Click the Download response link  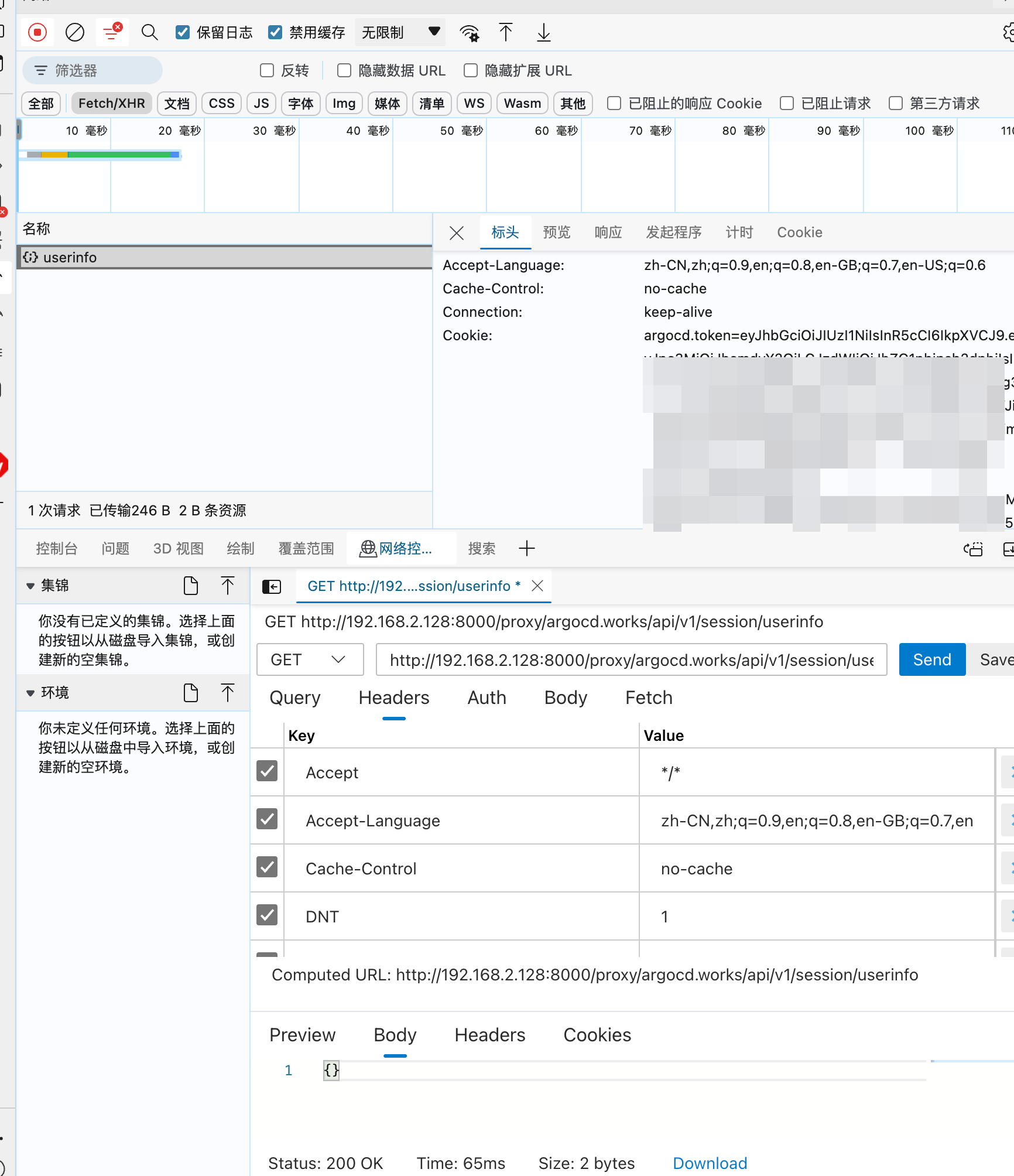710,1163
